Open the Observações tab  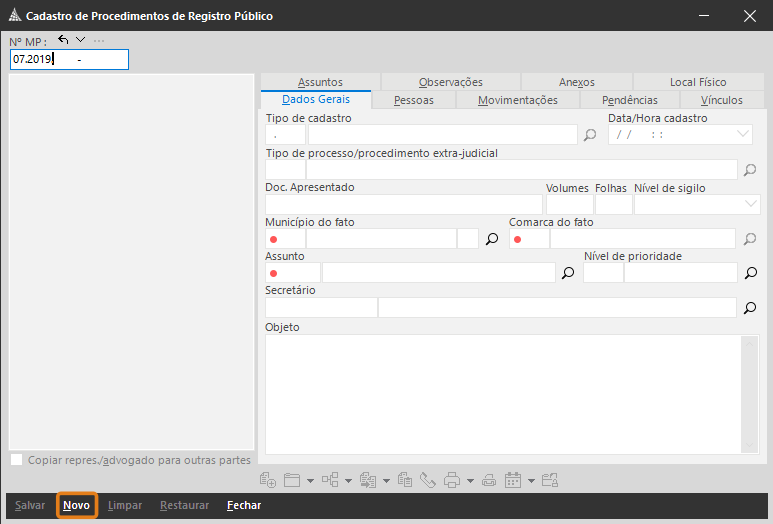pos(451,82)
